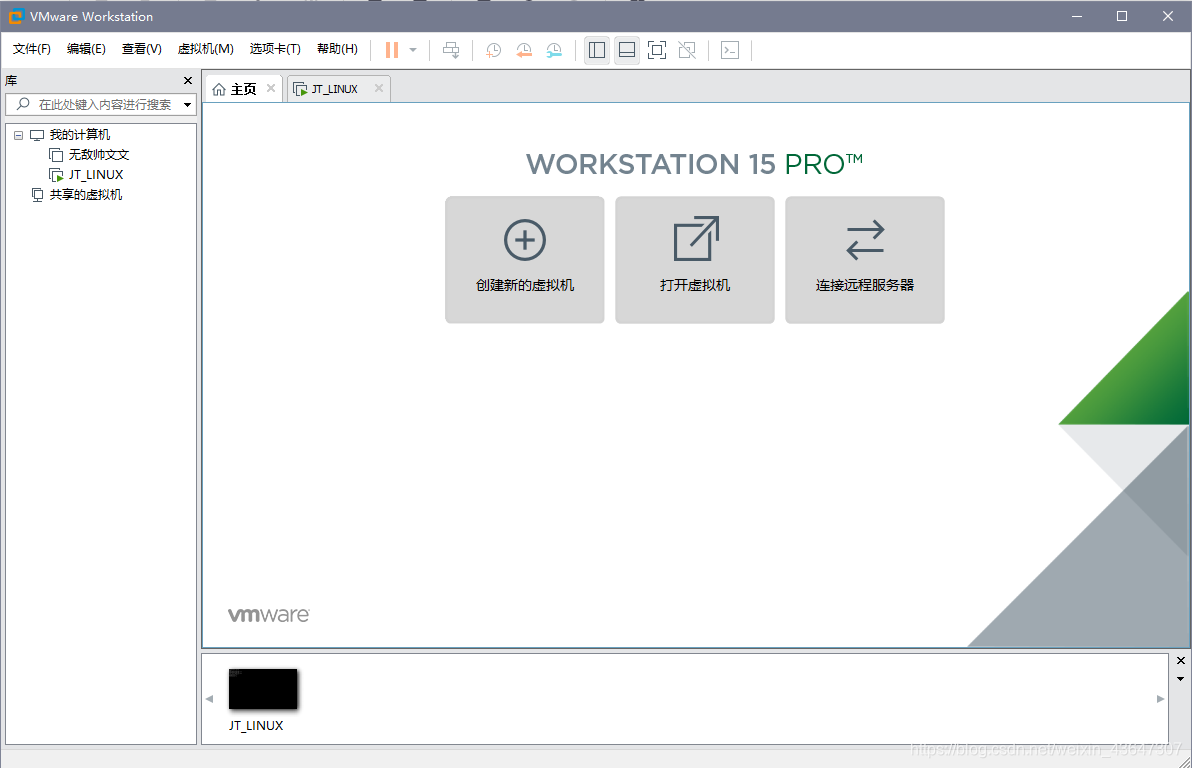Open the 编辑(E) menu

click(x=87, y=49)
